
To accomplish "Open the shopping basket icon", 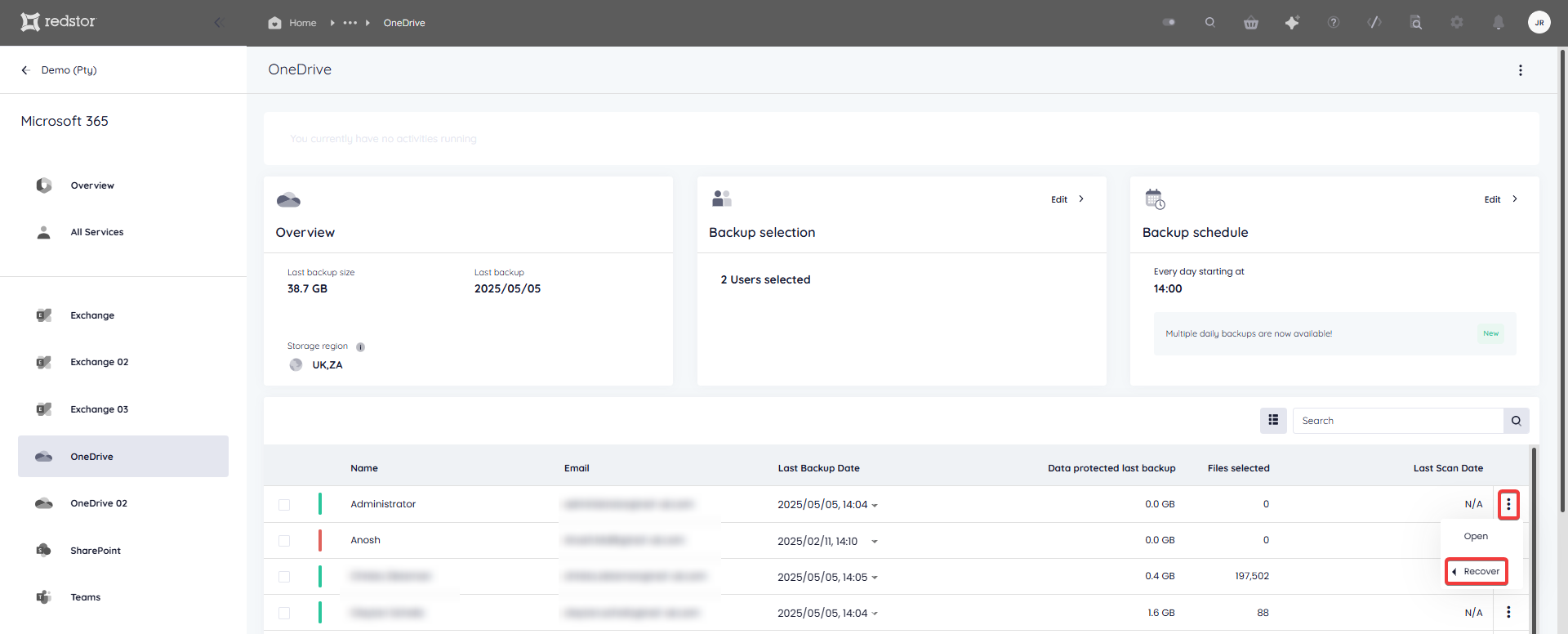I will pyautogui.click(x=1251, y=23).
